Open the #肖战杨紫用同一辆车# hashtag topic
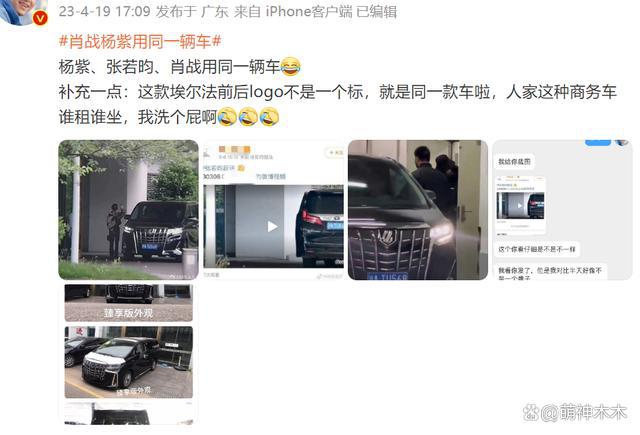The image size is (640, 435). point(140,41)
